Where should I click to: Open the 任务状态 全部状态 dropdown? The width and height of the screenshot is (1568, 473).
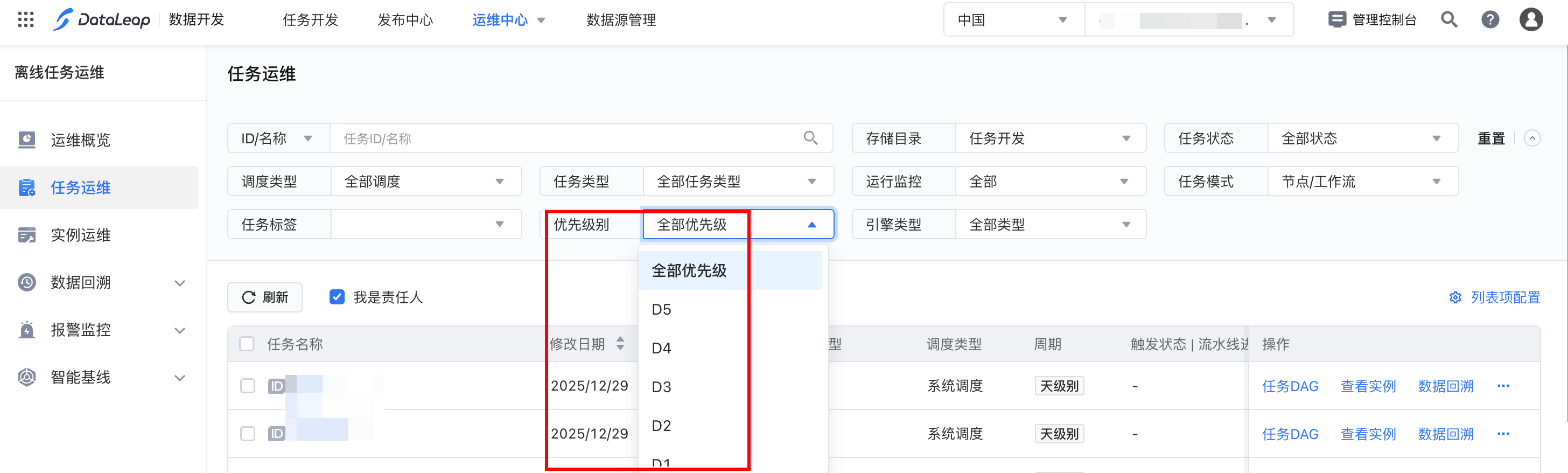click(1362, 138)
